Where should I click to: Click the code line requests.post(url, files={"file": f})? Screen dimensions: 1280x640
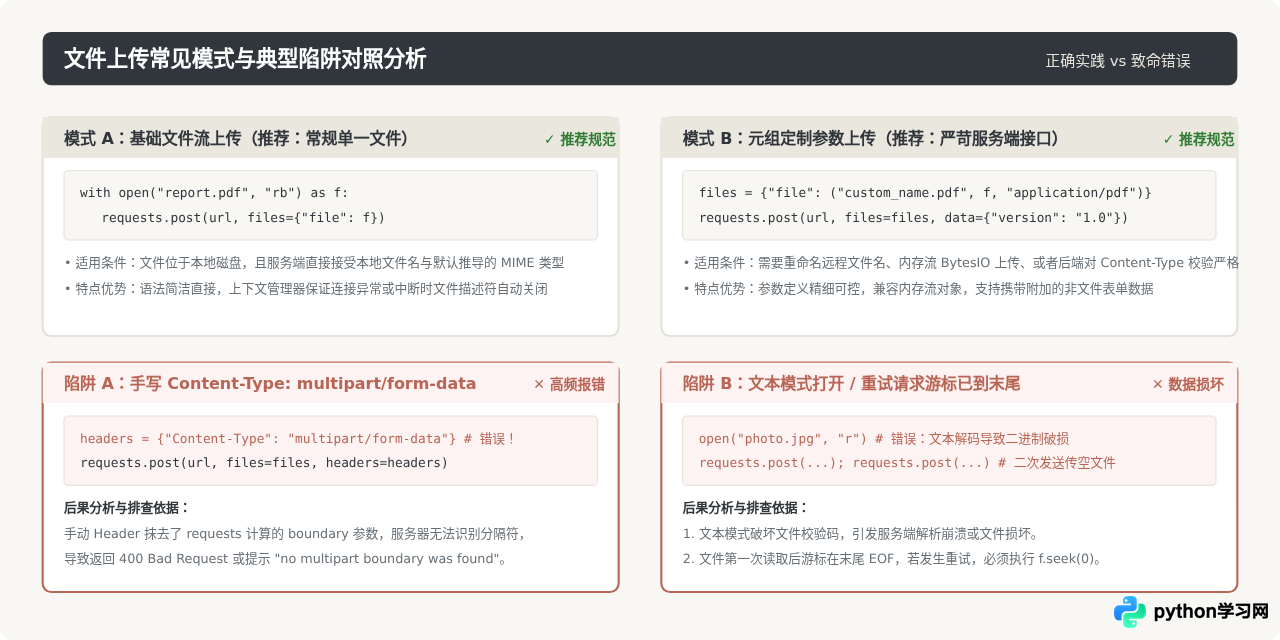(243, 217)
